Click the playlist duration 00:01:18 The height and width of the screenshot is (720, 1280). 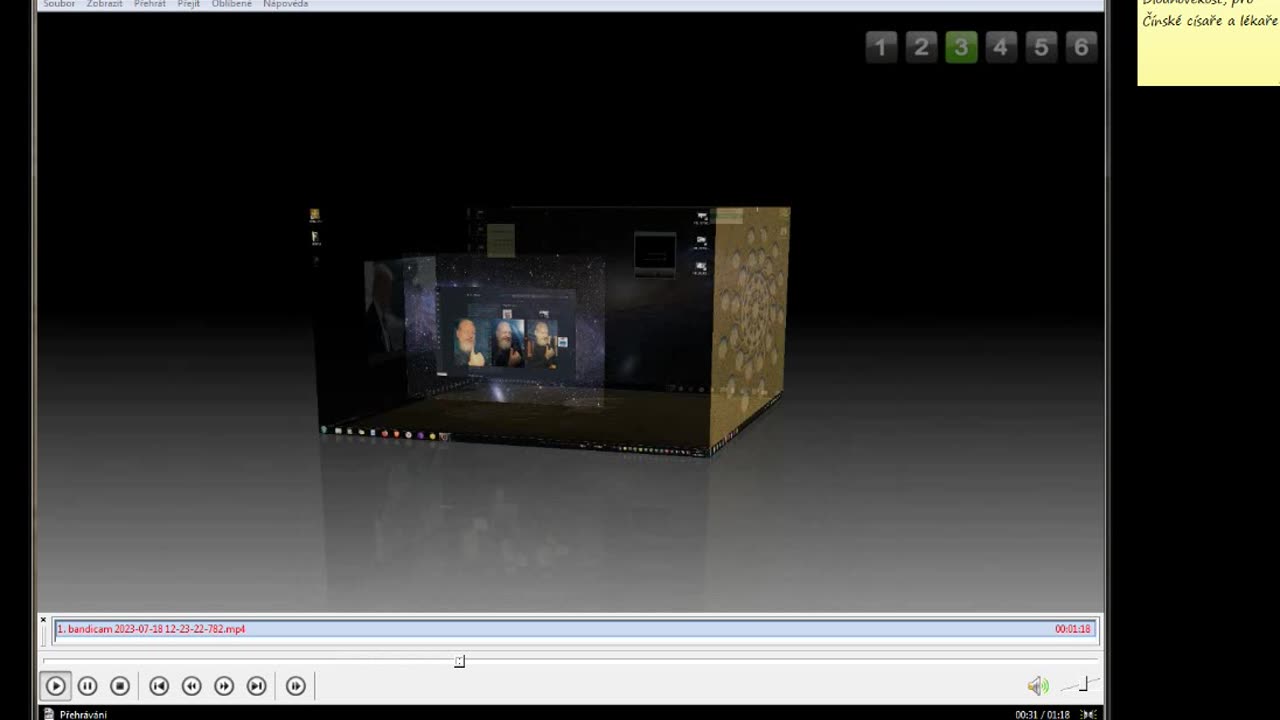tap(1072, 629)
